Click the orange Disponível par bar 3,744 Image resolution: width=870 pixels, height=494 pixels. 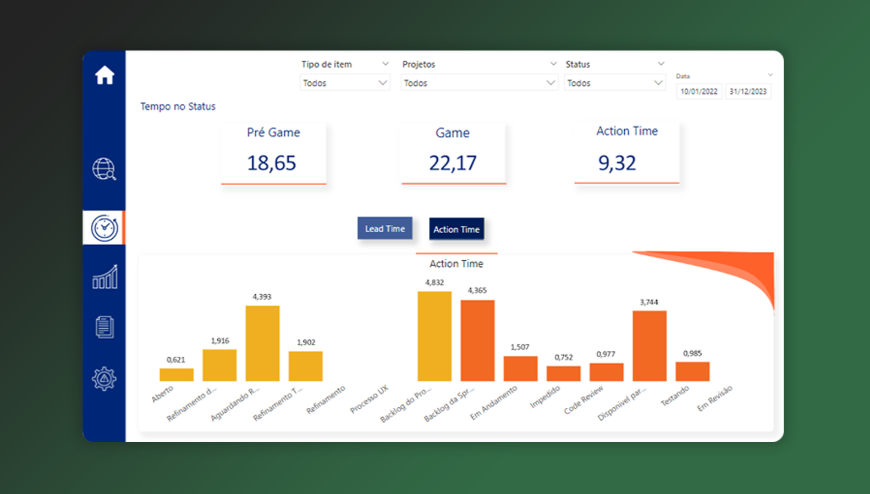[x=649, y=346]
